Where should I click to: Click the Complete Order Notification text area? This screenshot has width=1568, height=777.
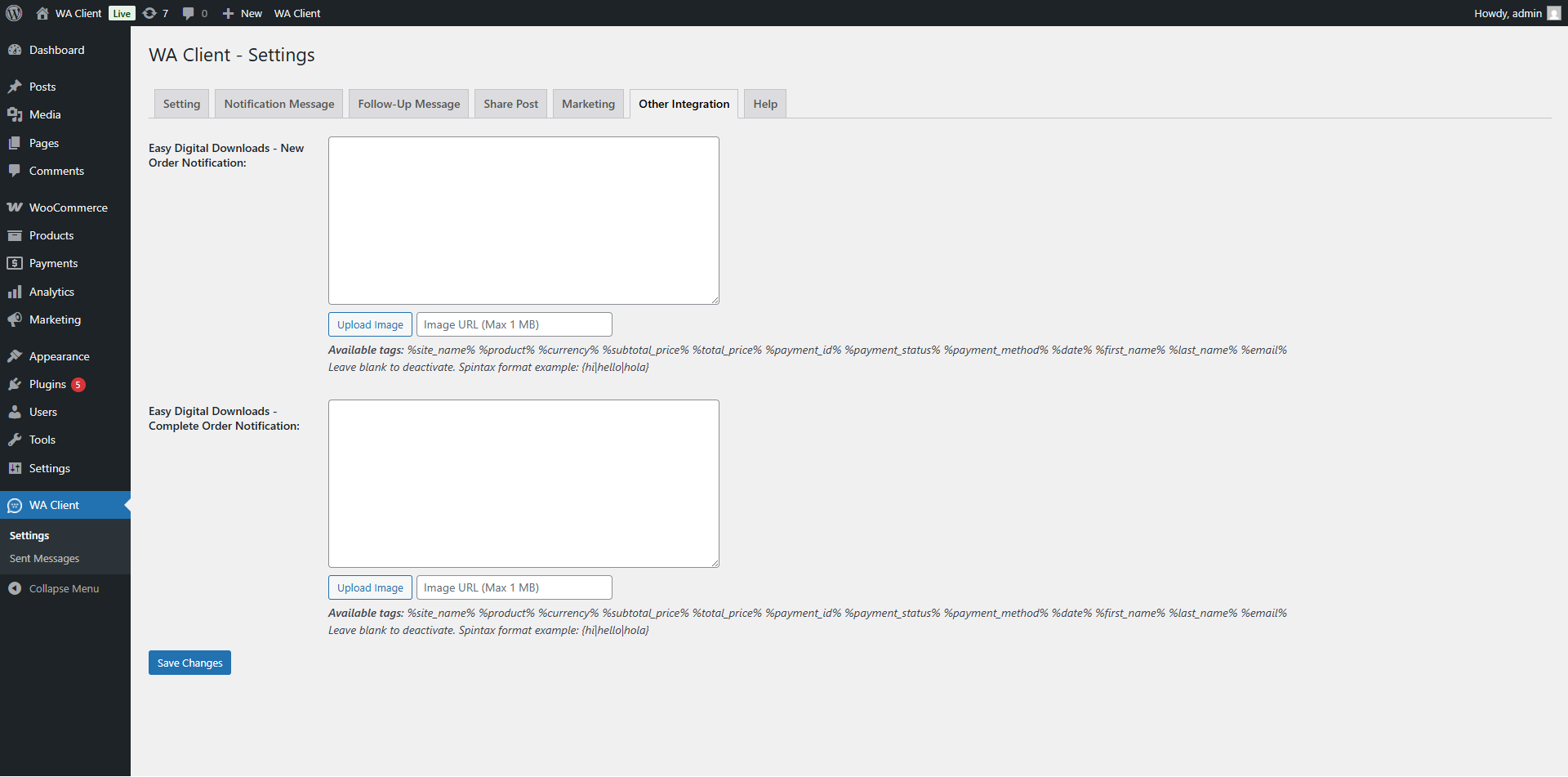pyautogui.click(x=523, y=483)
